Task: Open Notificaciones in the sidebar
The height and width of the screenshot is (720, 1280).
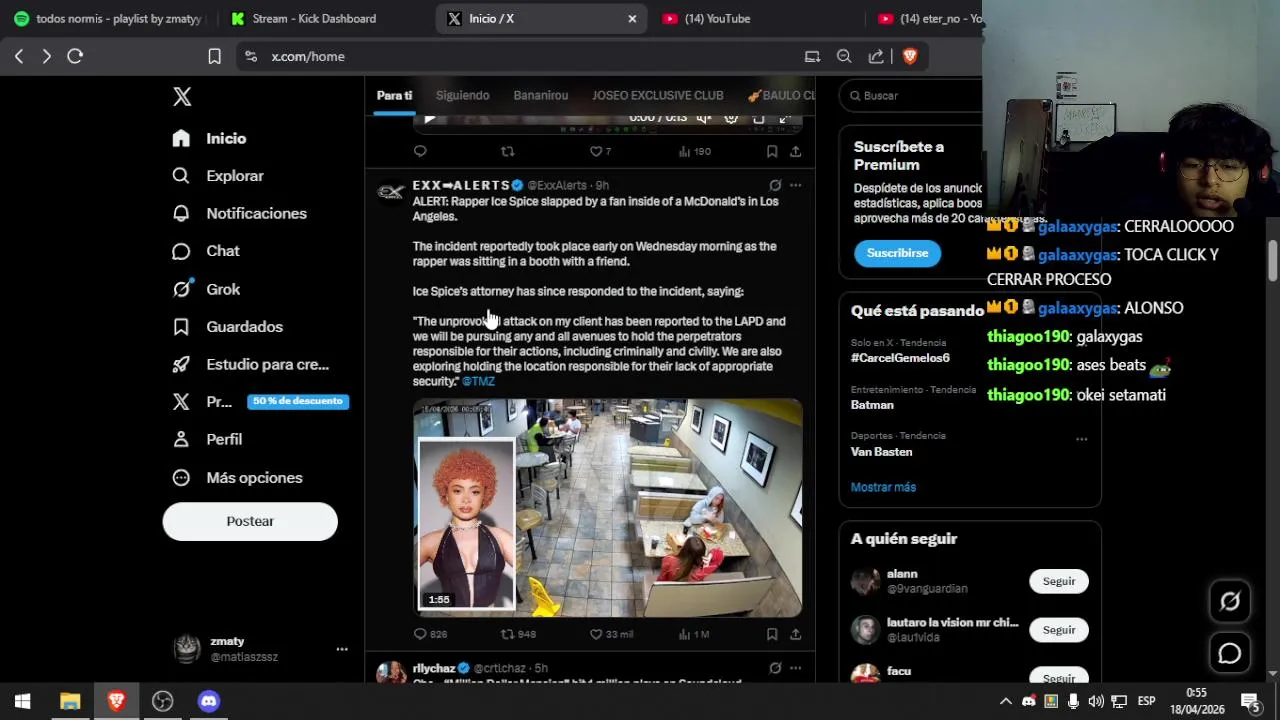Action: coord(239,214)
